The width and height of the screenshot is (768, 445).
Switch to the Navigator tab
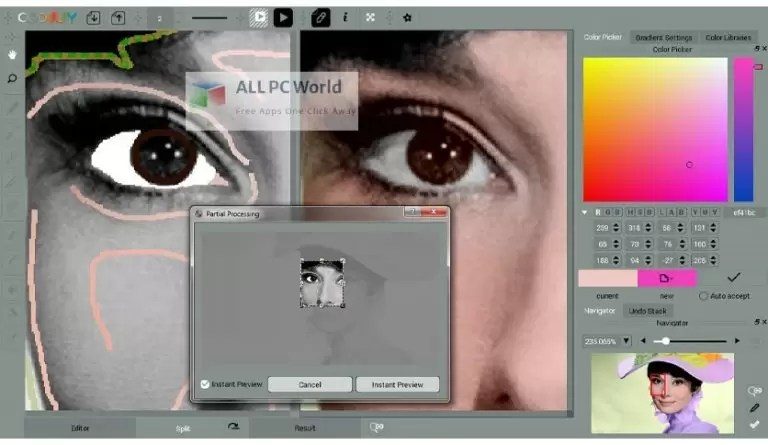point(600,311)
